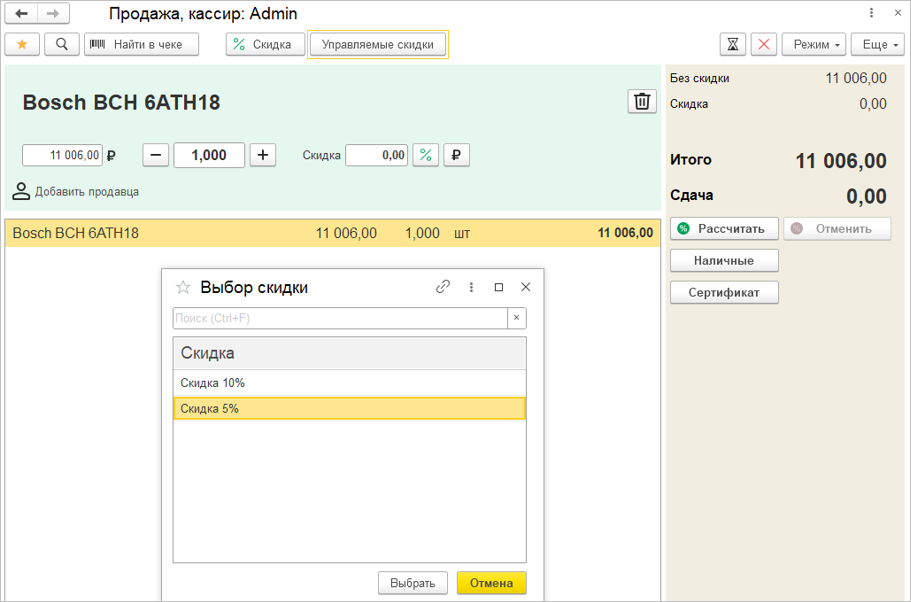The width and height of the screenshot is (911, 602).
Task: Select the Скидка 10% row
Action: 350,383
